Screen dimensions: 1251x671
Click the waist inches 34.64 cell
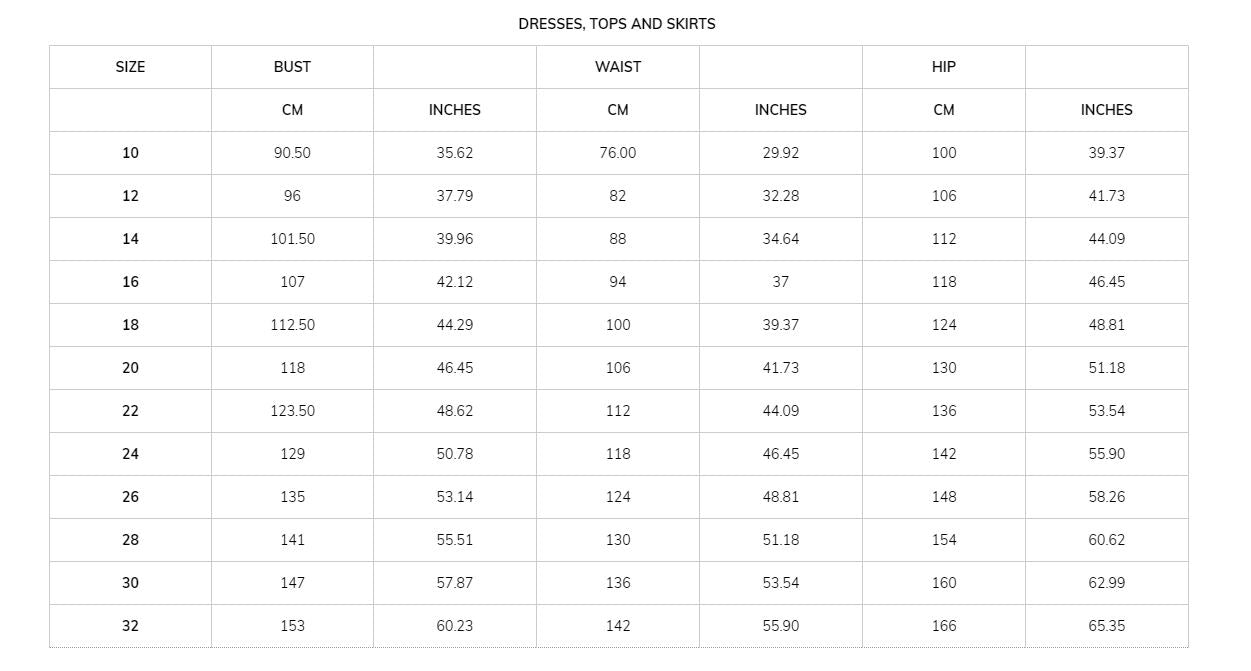781,239
